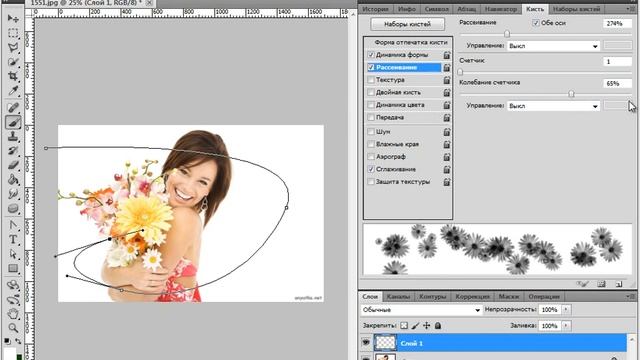
Task: Enable the Влажные края checkbox
Action: coord(371,144)
